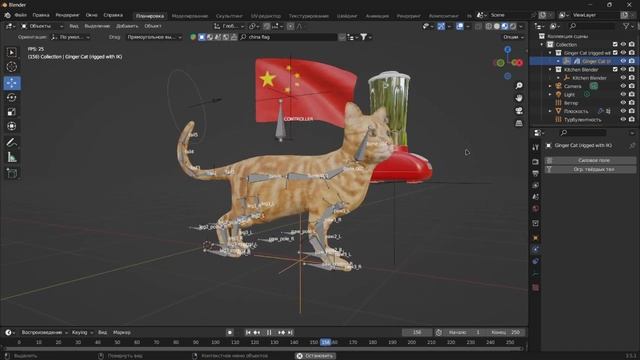The height and width of the screenshot is (360, 640).
Task: Open the orientation По умол... dropdown
Action: pyautogui.click(x=70, y=37)
